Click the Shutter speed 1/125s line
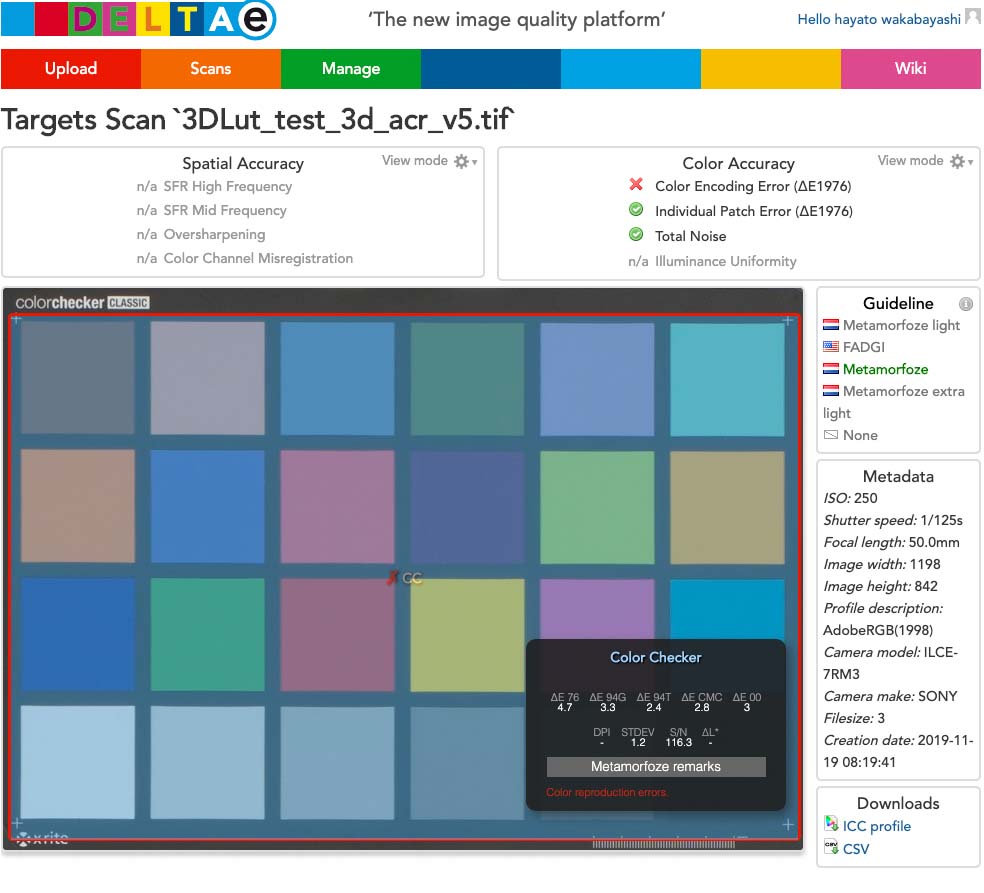984x893 pixels. [x=893, y=520]
